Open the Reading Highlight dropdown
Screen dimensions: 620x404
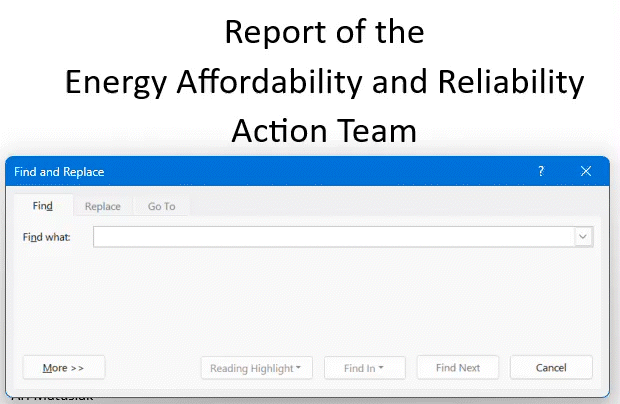[256, 368]
